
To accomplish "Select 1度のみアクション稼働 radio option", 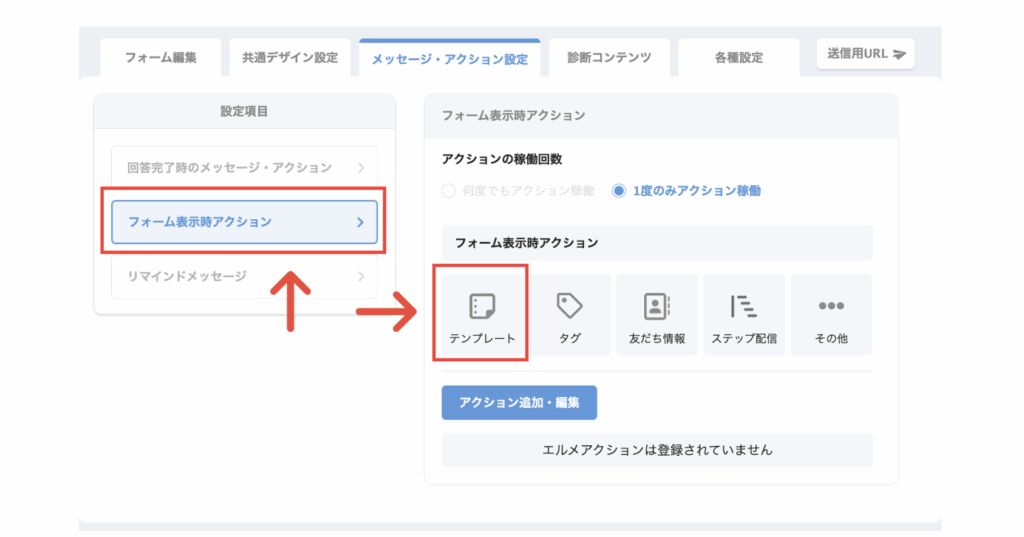I will (x=618, y=191).
